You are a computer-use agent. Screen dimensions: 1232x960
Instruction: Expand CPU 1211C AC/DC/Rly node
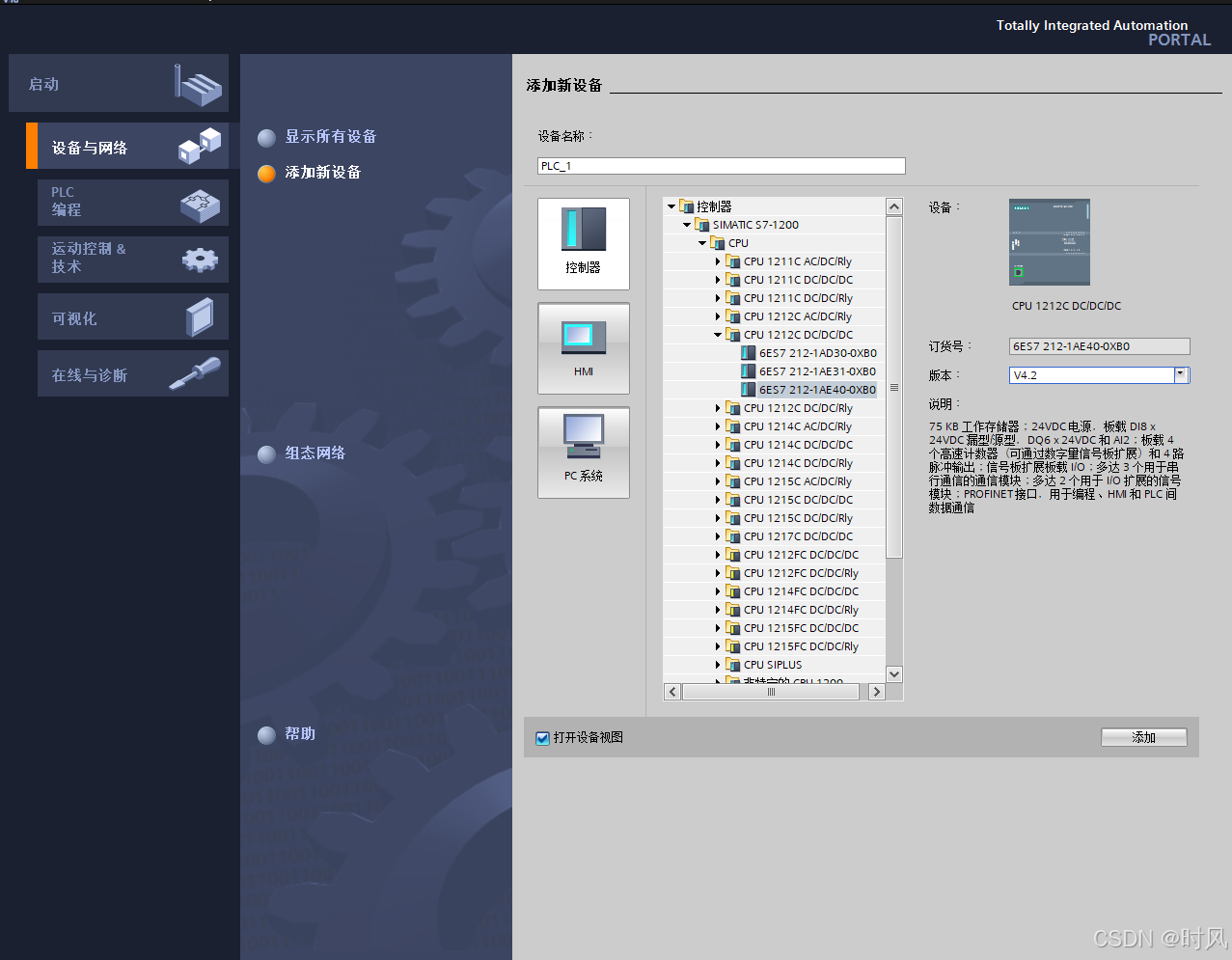point(718,261)
